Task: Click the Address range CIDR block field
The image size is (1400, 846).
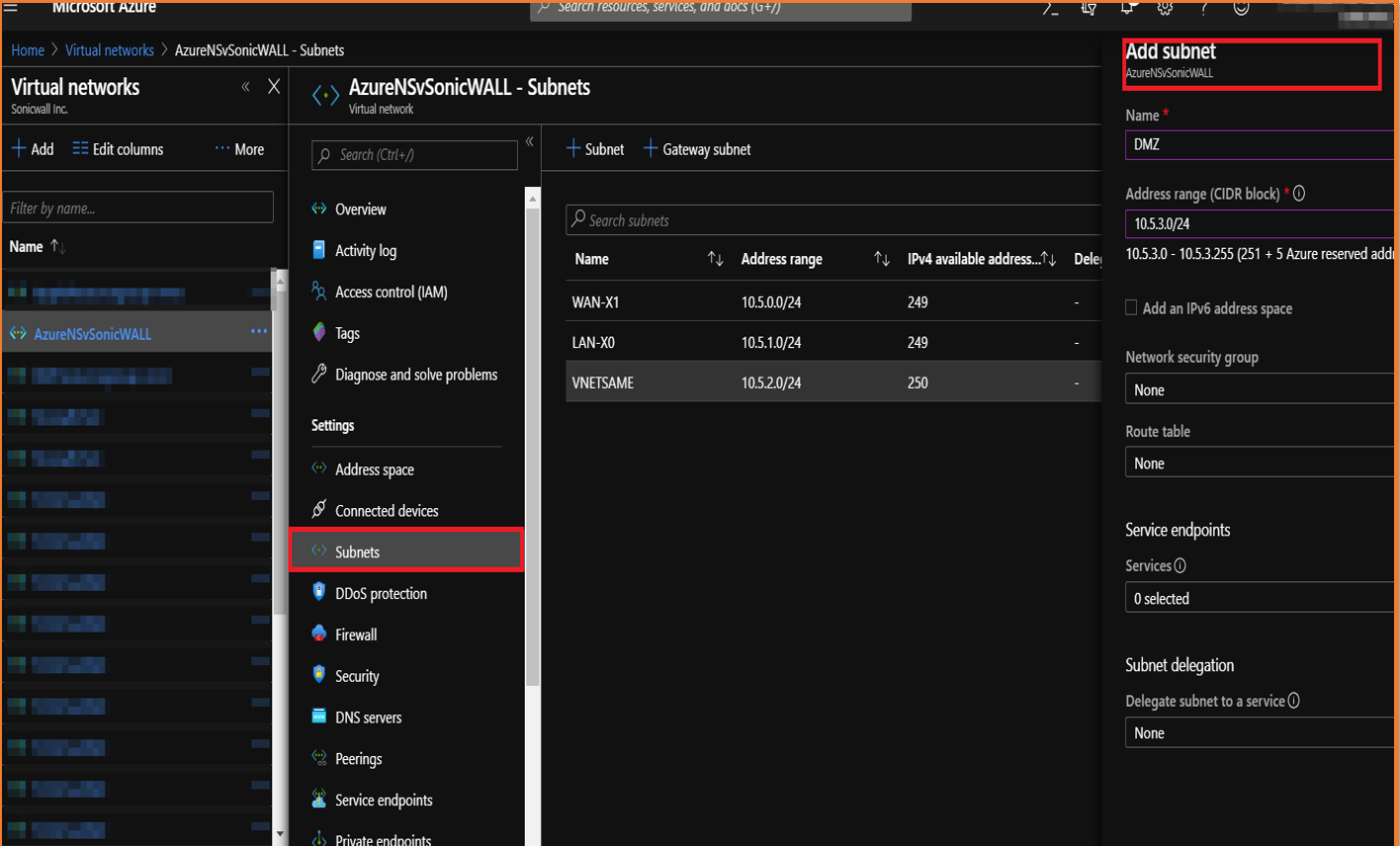Action: click(1261, 224)
